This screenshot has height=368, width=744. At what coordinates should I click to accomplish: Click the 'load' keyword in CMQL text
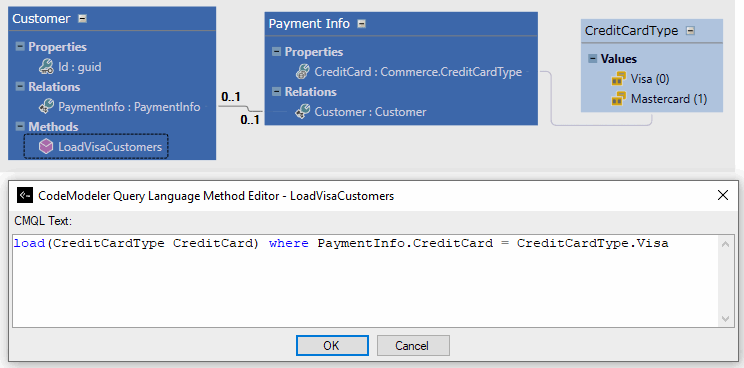30,244
